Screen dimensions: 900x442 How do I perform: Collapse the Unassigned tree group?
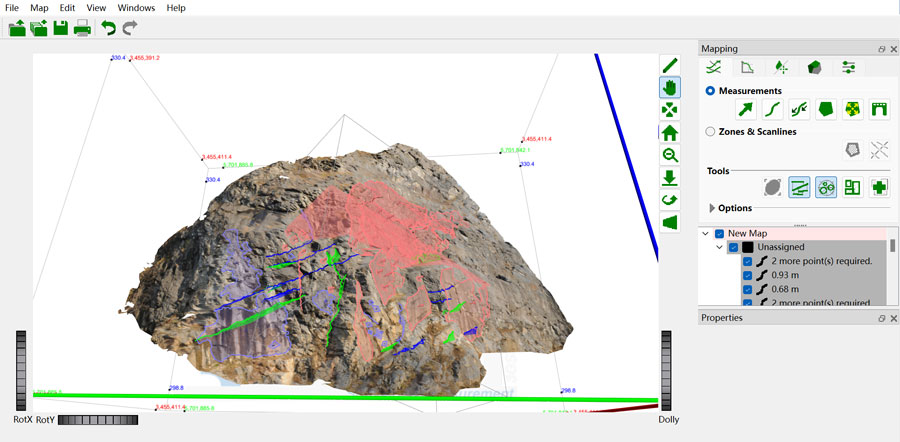coord(720,247)
